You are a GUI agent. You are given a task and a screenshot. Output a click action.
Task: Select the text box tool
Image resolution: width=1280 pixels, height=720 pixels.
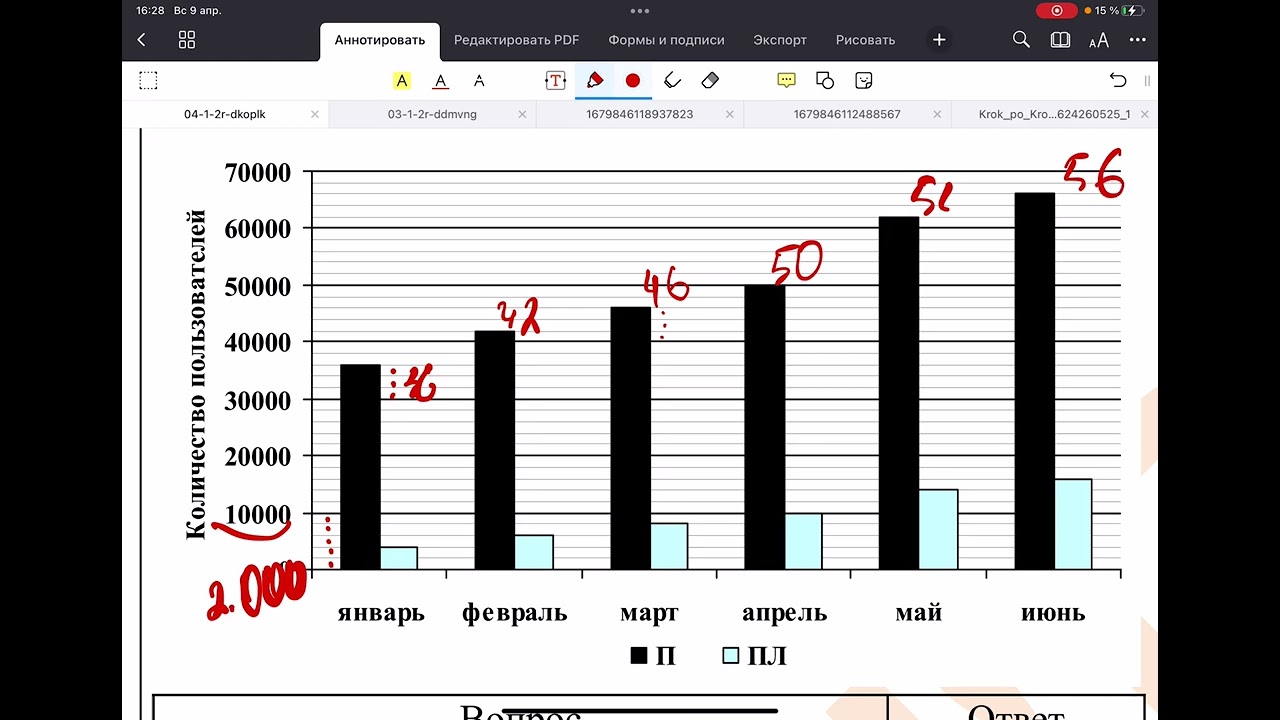555,81
